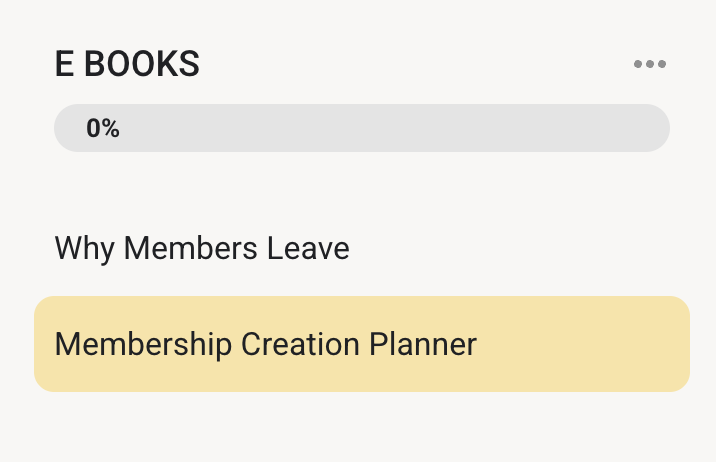Image resolution: width=716 pixels, height=462 pixels.
Task: Click the E BOOKS progress bar
Action: click(361, 128)
